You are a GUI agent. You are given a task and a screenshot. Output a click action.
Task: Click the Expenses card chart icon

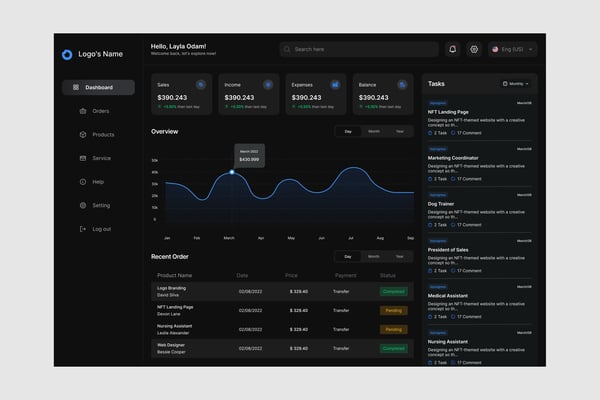coord(335,85)
